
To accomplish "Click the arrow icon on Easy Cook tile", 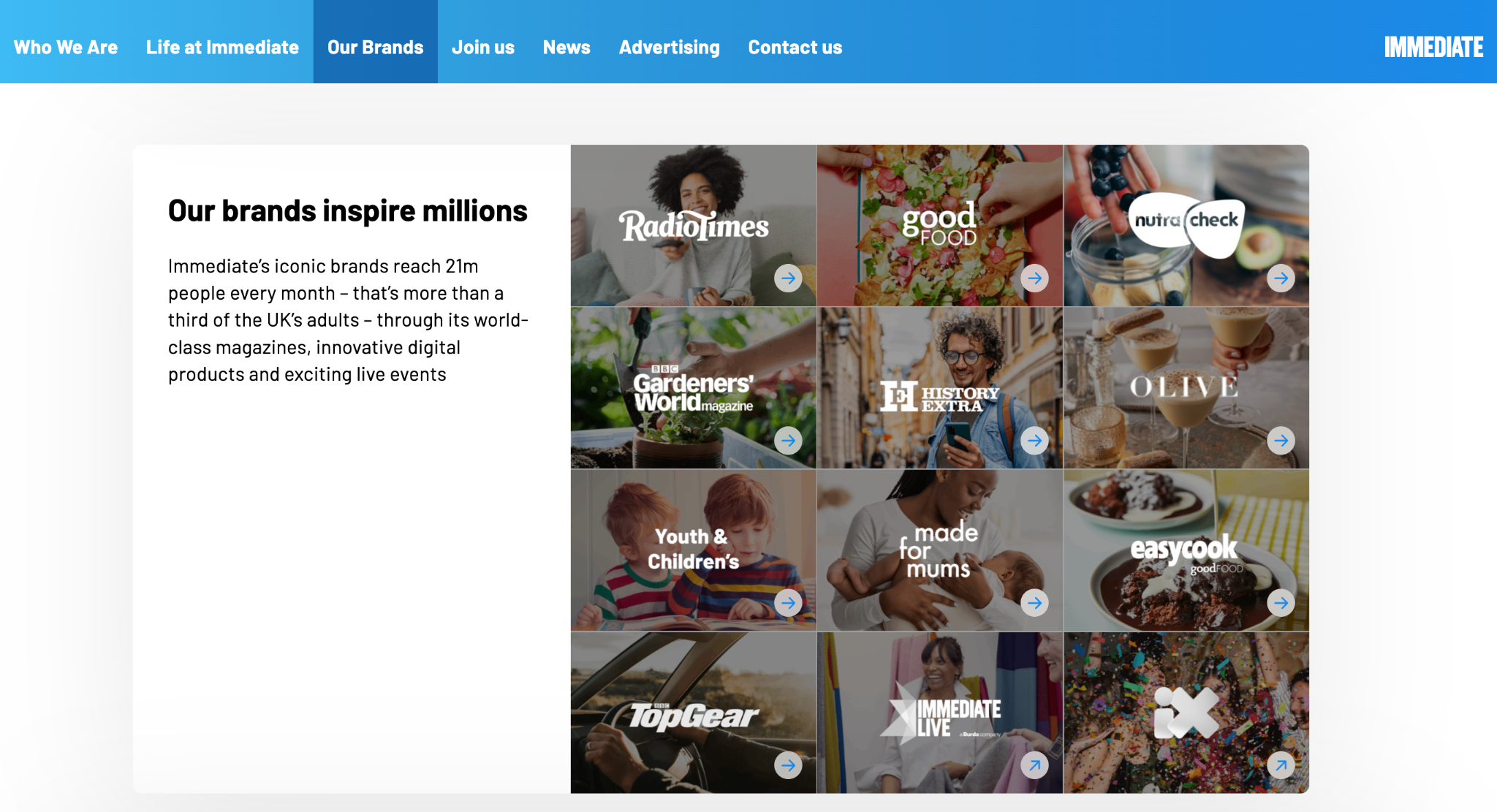I will tap(1281, 603).
